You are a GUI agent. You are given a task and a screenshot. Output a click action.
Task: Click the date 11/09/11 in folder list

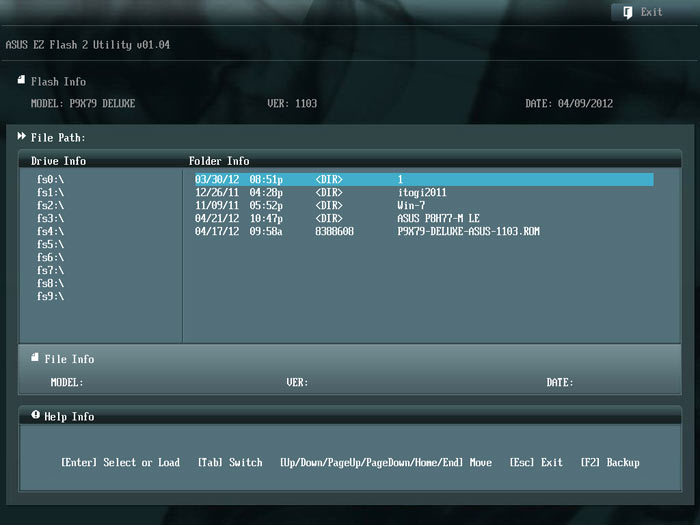[217, 205]
